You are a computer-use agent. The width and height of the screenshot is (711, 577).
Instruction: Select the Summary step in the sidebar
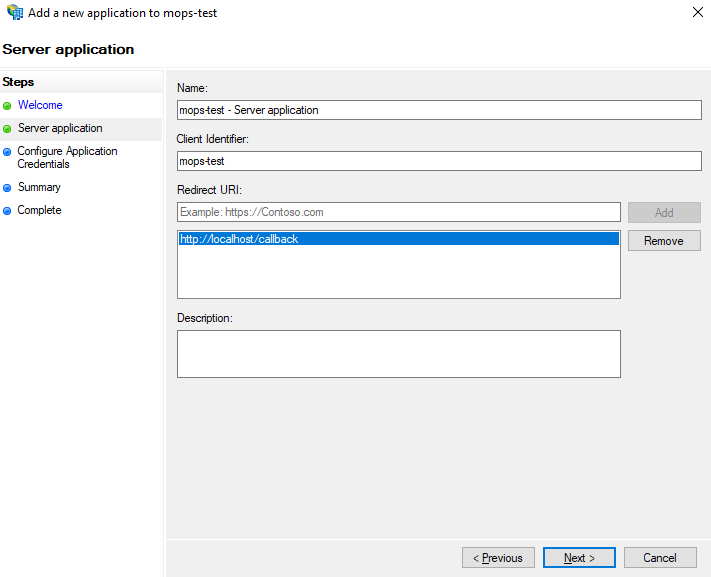(x=39, y=187)
